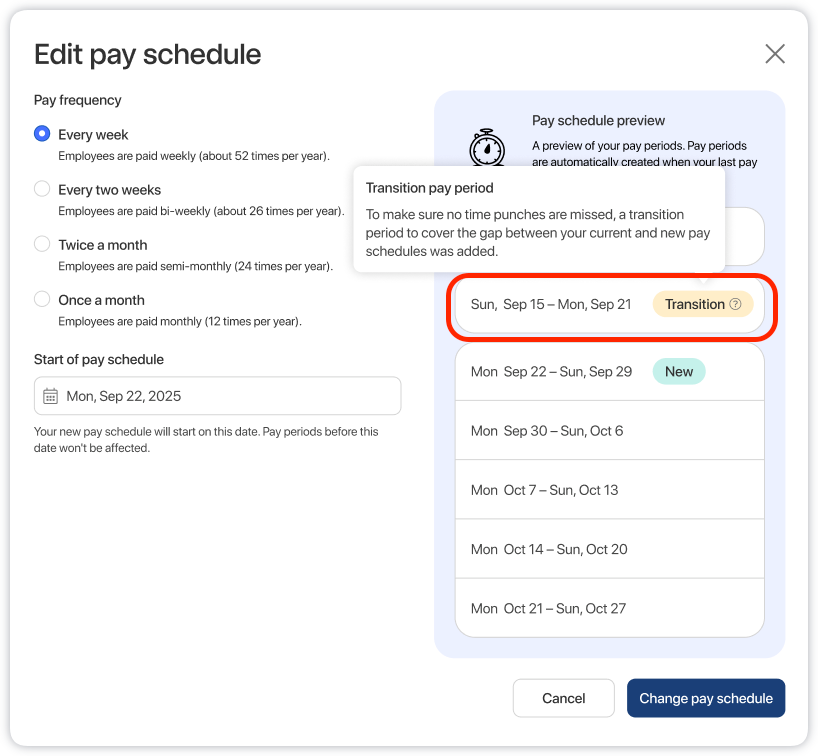
Task: Click the stopwatch icon in preview panel
Action: pos(487,146)
